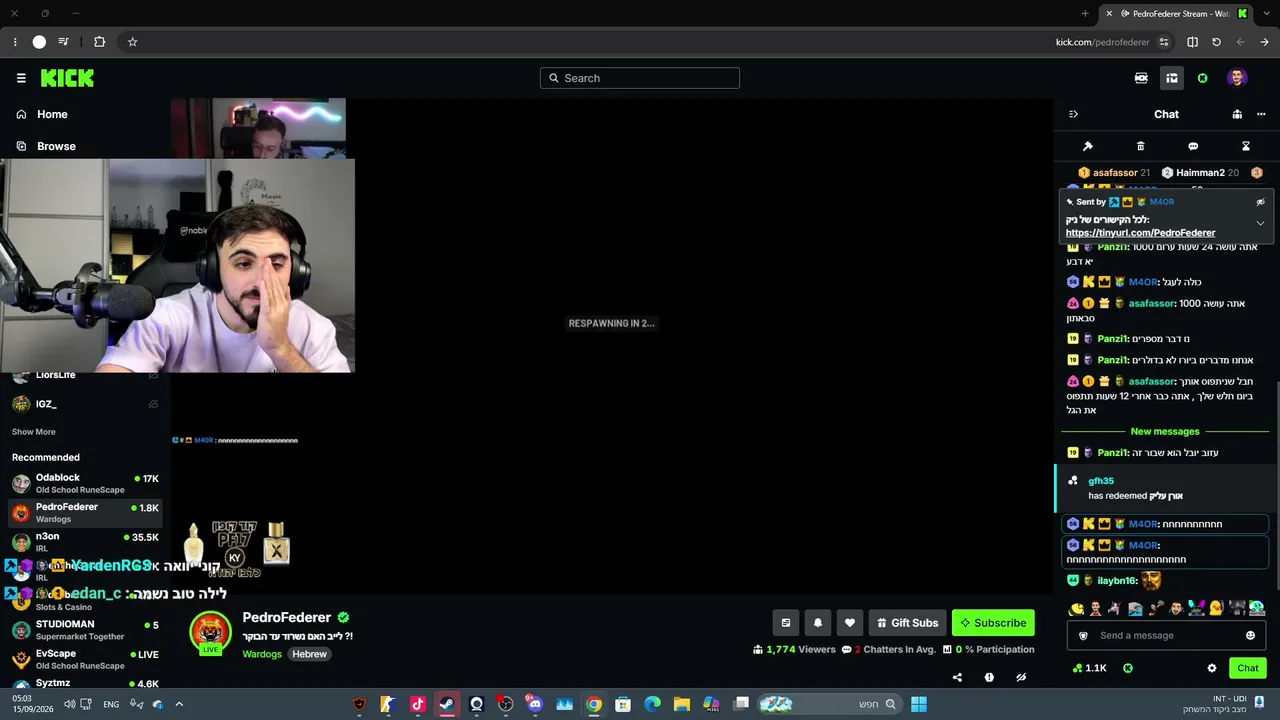This screenshot has height=720, width=1280.
Task: Open chat more options menu
Action: 1261,114
